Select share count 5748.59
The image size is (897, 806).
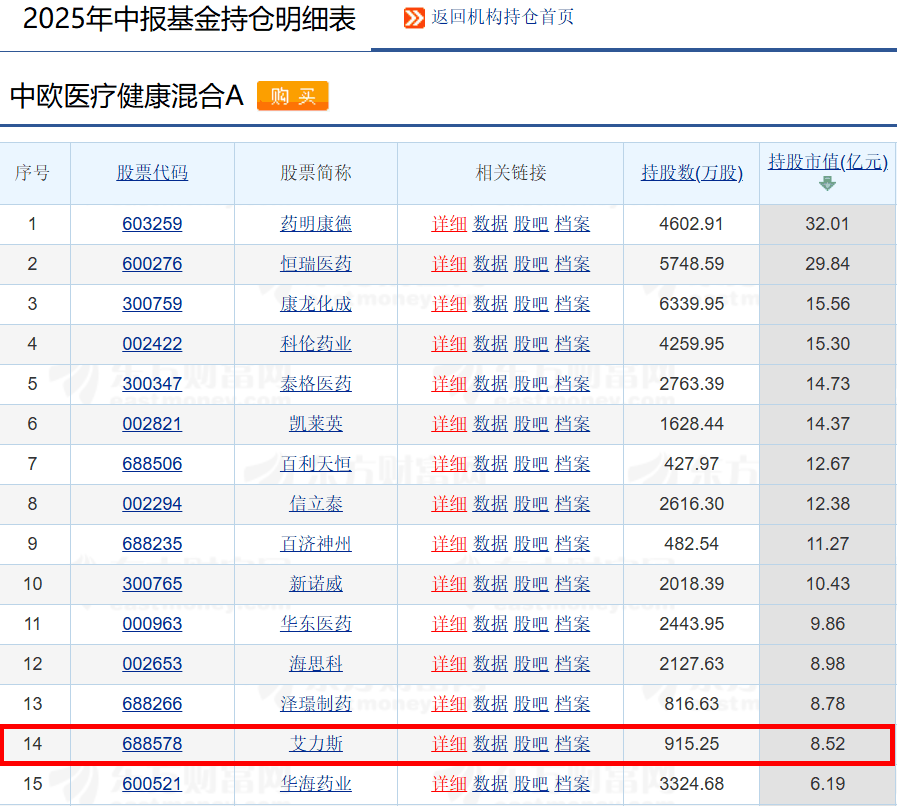[x=692, y=264]
